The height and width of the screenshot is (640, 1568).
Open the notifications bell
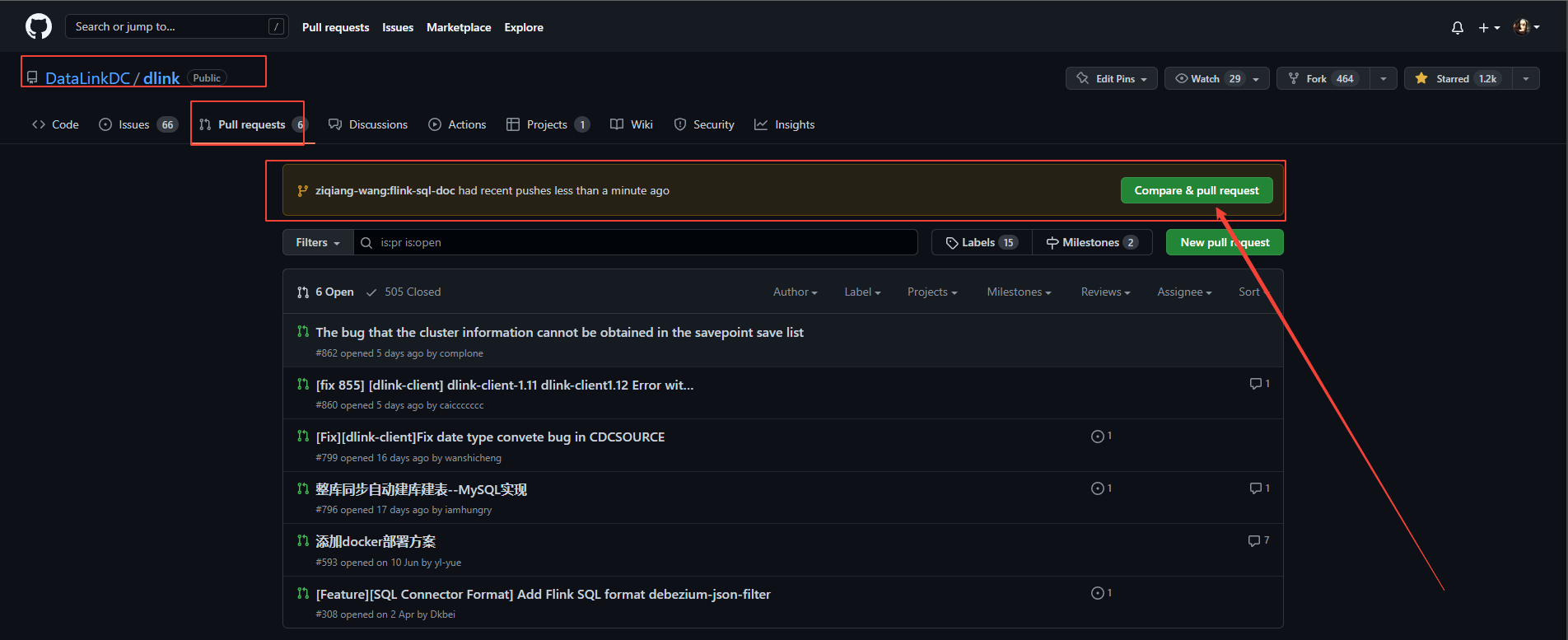click(x=1457, y=27)
